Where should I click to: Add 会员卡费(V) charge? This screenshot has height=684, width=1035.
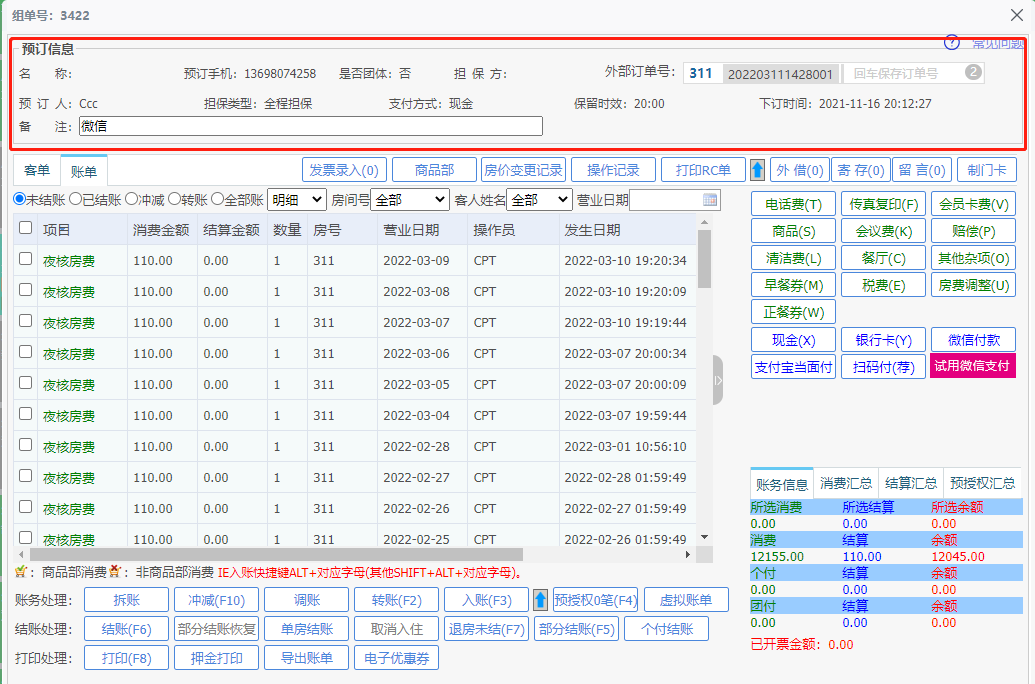(974, 204)
